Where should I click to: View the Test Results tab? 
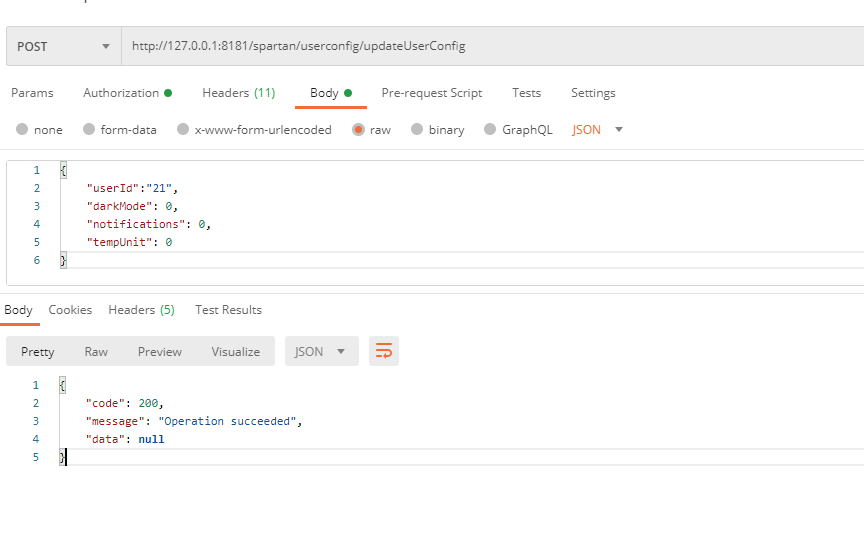coord(228,310)
